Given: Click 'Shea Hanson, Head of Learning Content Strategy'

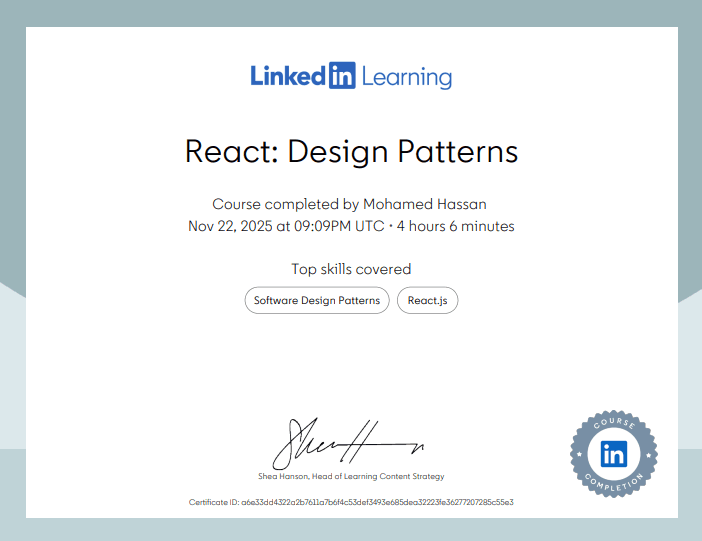Looking at the screenshot, I should (x=351, y=476).
